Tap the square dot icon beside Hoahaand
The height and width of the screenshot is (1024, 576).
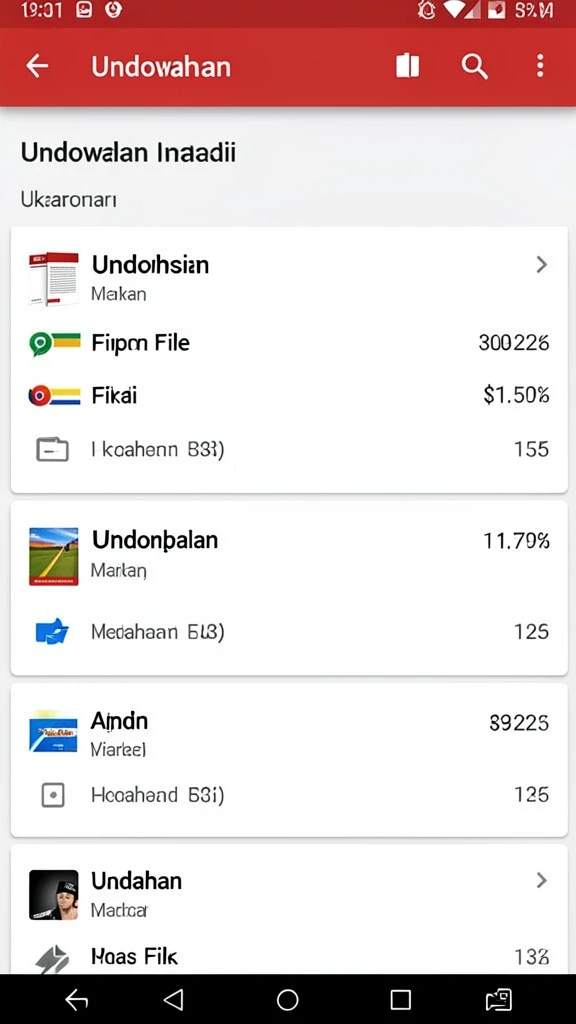point(52,795)
